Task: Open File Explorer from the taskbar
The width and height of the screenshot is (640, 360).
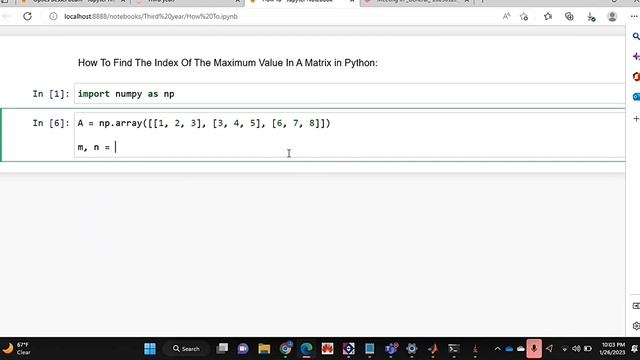Action: tap(264, 349)
